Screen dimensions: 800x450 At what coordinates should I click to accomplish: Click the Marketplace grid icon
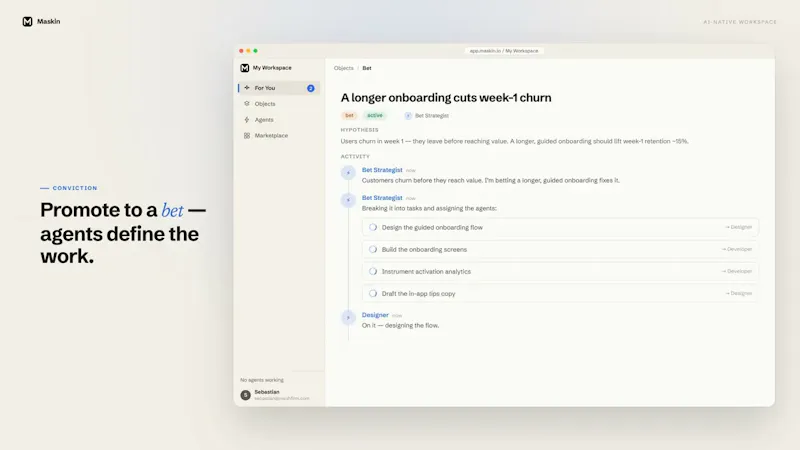click(247, 135)
